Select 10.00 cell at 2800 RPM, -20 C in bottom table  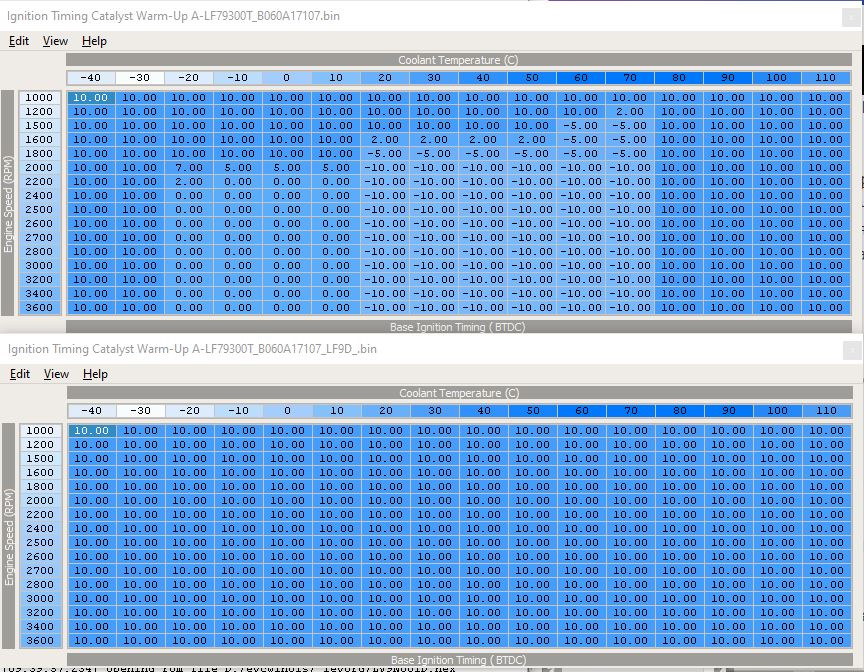(190, 584)
